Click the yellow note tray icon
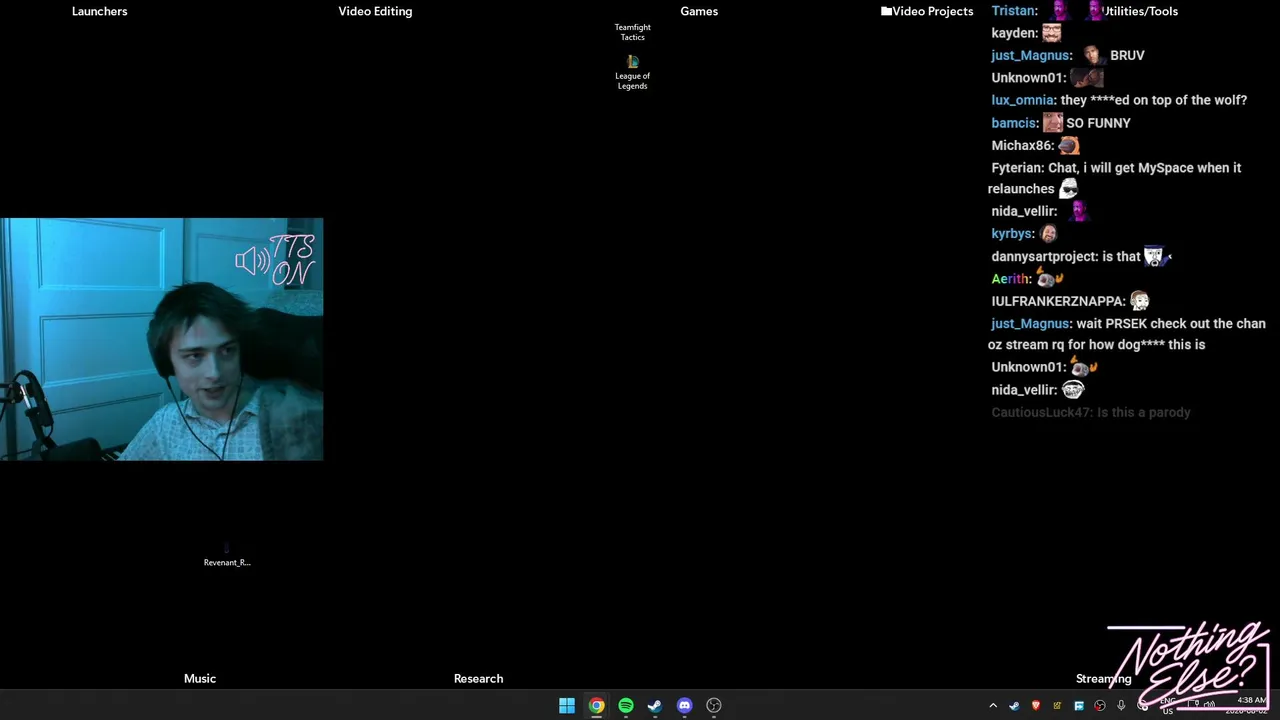This screenshot has width=1280, height=720. [1057, 706]
